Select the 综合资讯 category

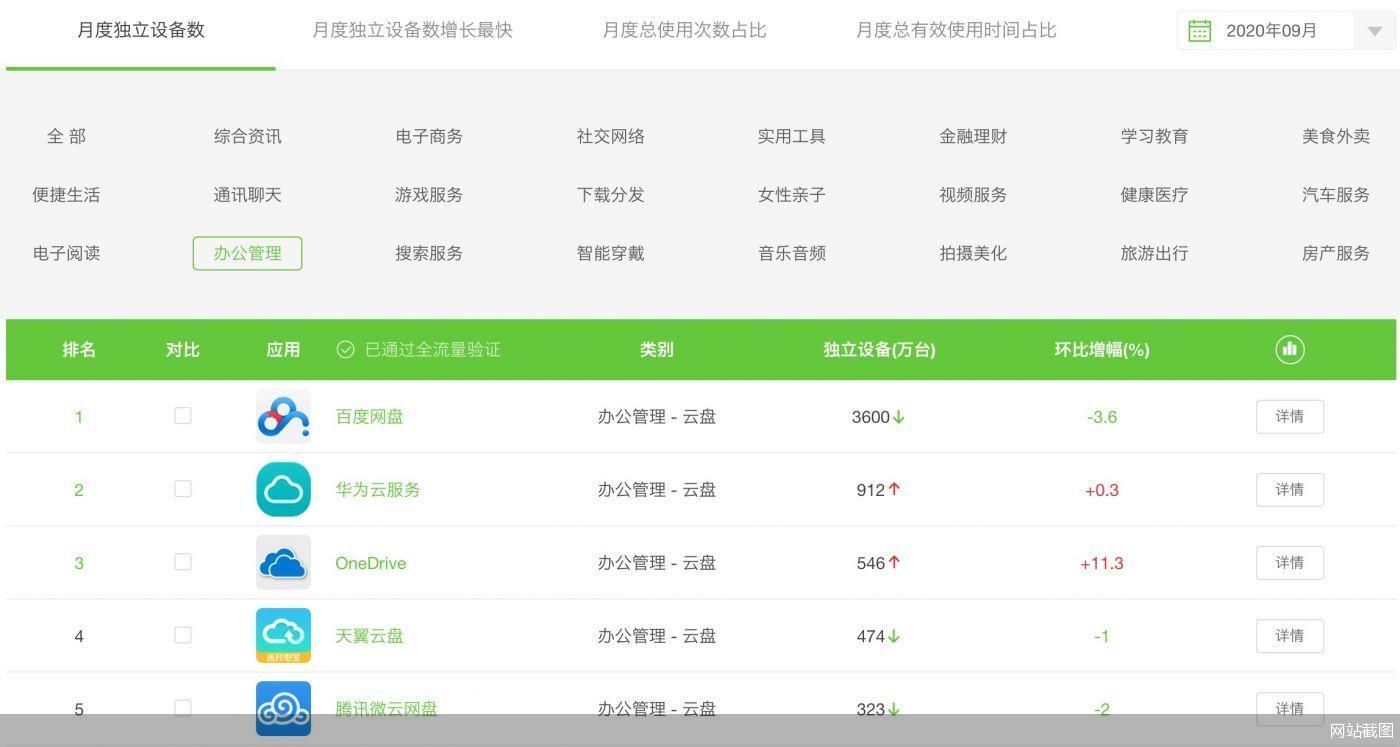tap(247, 136)
